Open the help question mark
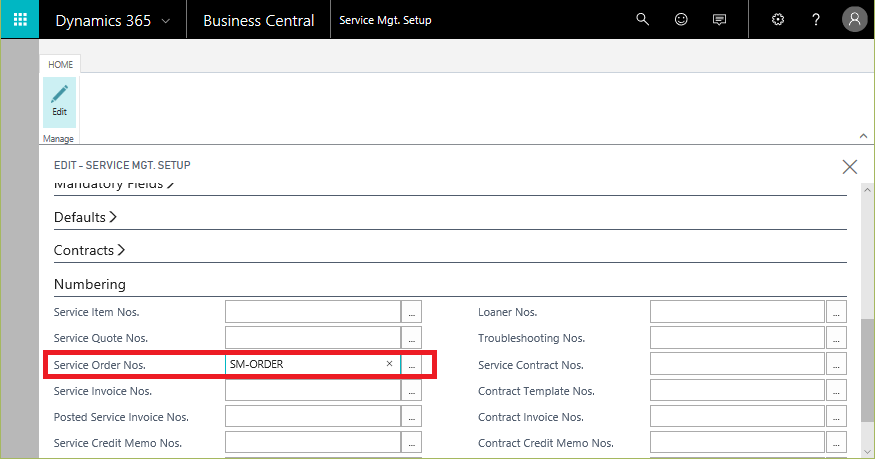Screen dimensions: 875x459 tap(816, 20)
